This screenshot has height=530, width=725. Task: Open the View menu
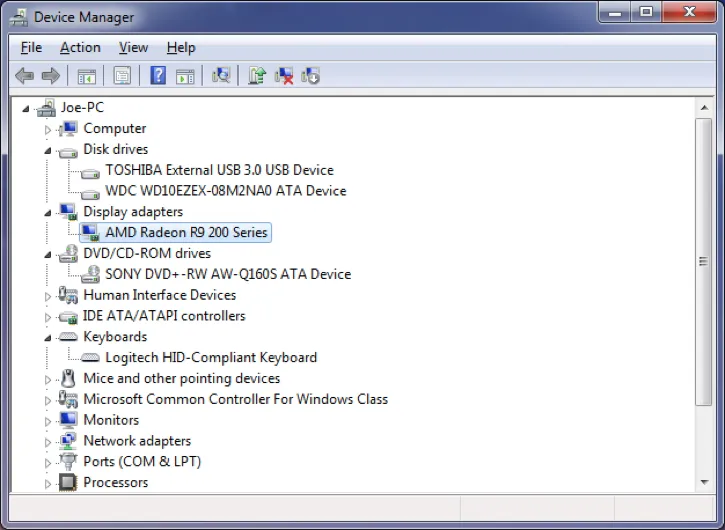tap(133, 47)
